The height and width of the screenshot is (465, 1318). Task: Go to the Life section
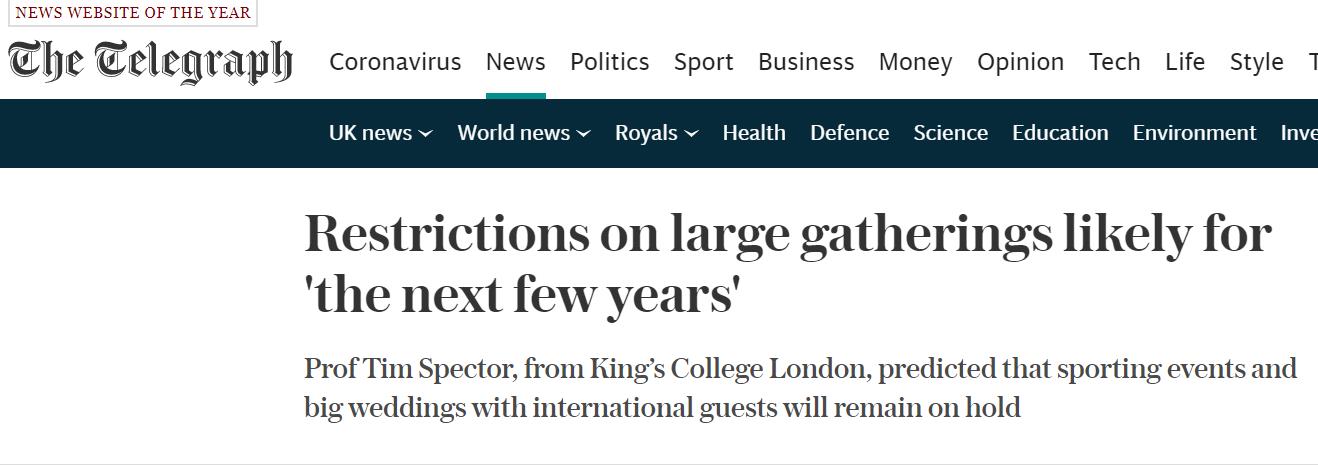[x=1185, y=62]
